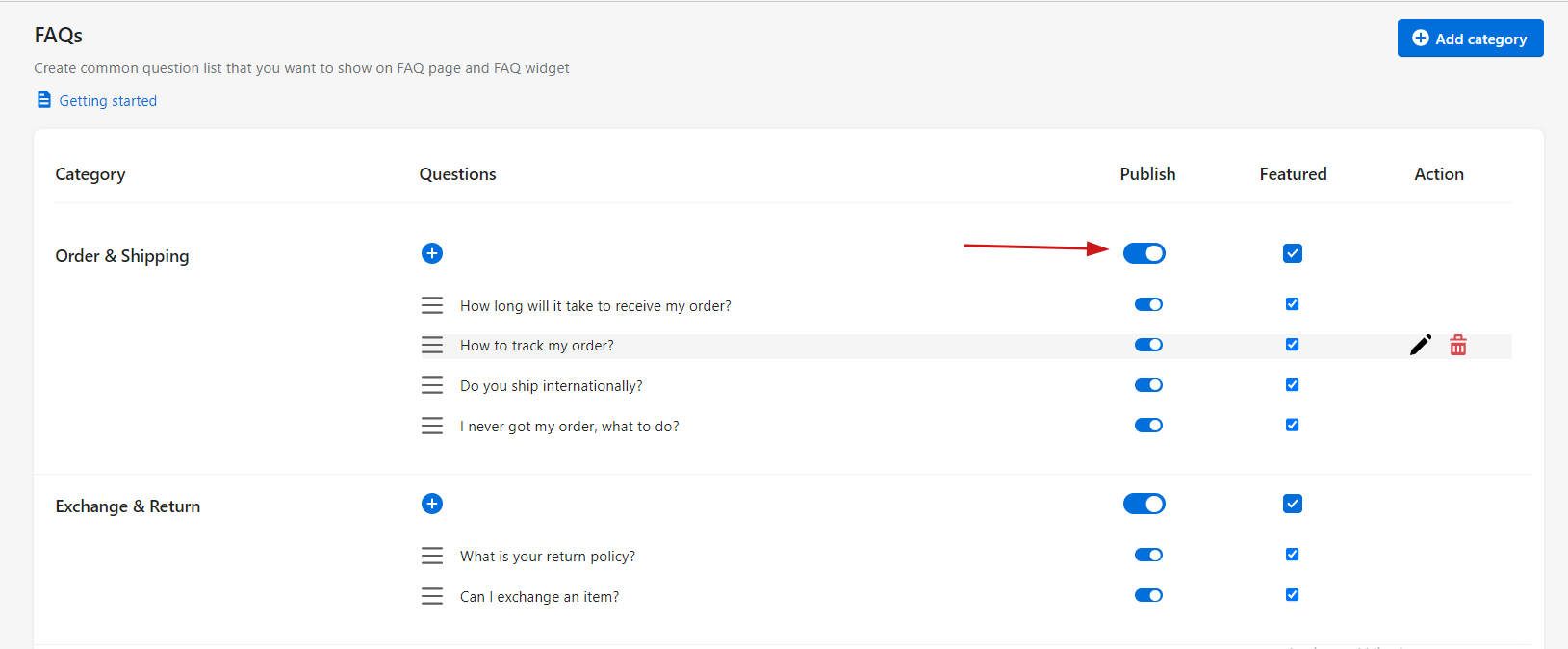Select 'What is your return policy?' question text

(x=548, y=557)
